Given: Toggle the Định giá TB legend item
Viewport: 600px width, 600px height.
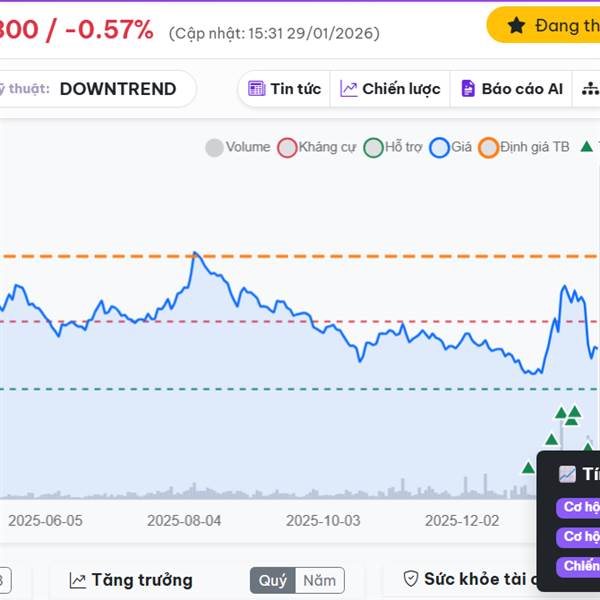Looking at the screenshot, I should click(x=524, y=147).
